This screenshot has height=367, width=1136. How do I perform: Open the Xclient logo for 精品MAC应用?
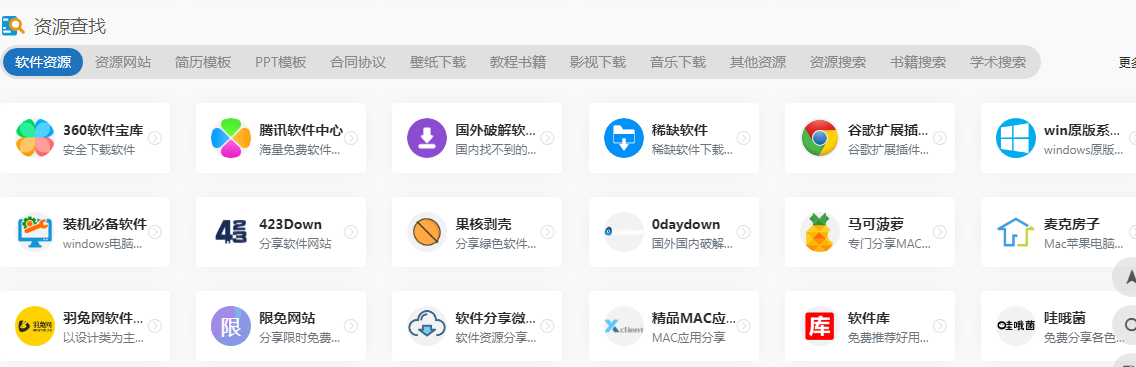pyautogui.click(x=624, y=326)
